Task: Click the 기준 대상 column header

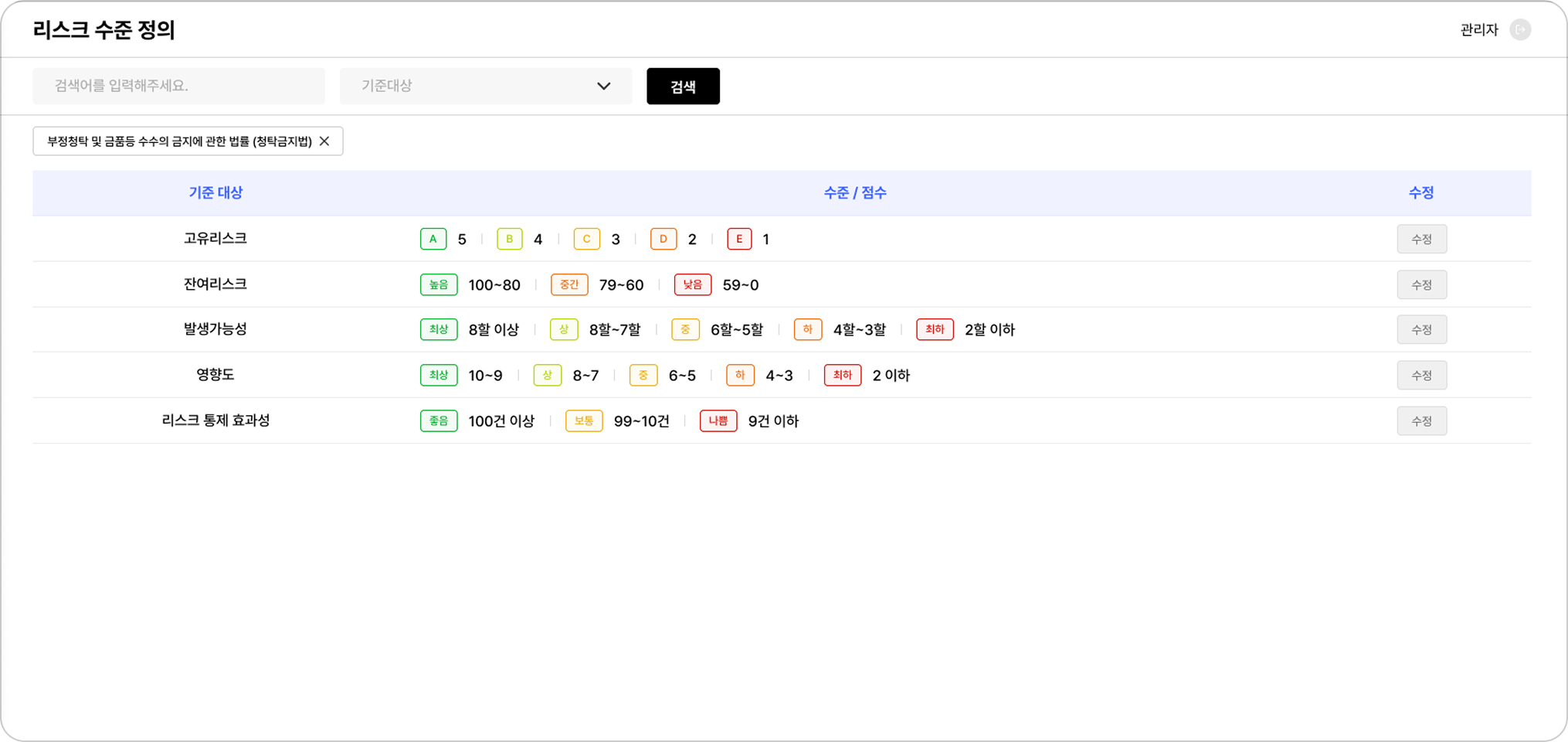Action: [216, 192]
